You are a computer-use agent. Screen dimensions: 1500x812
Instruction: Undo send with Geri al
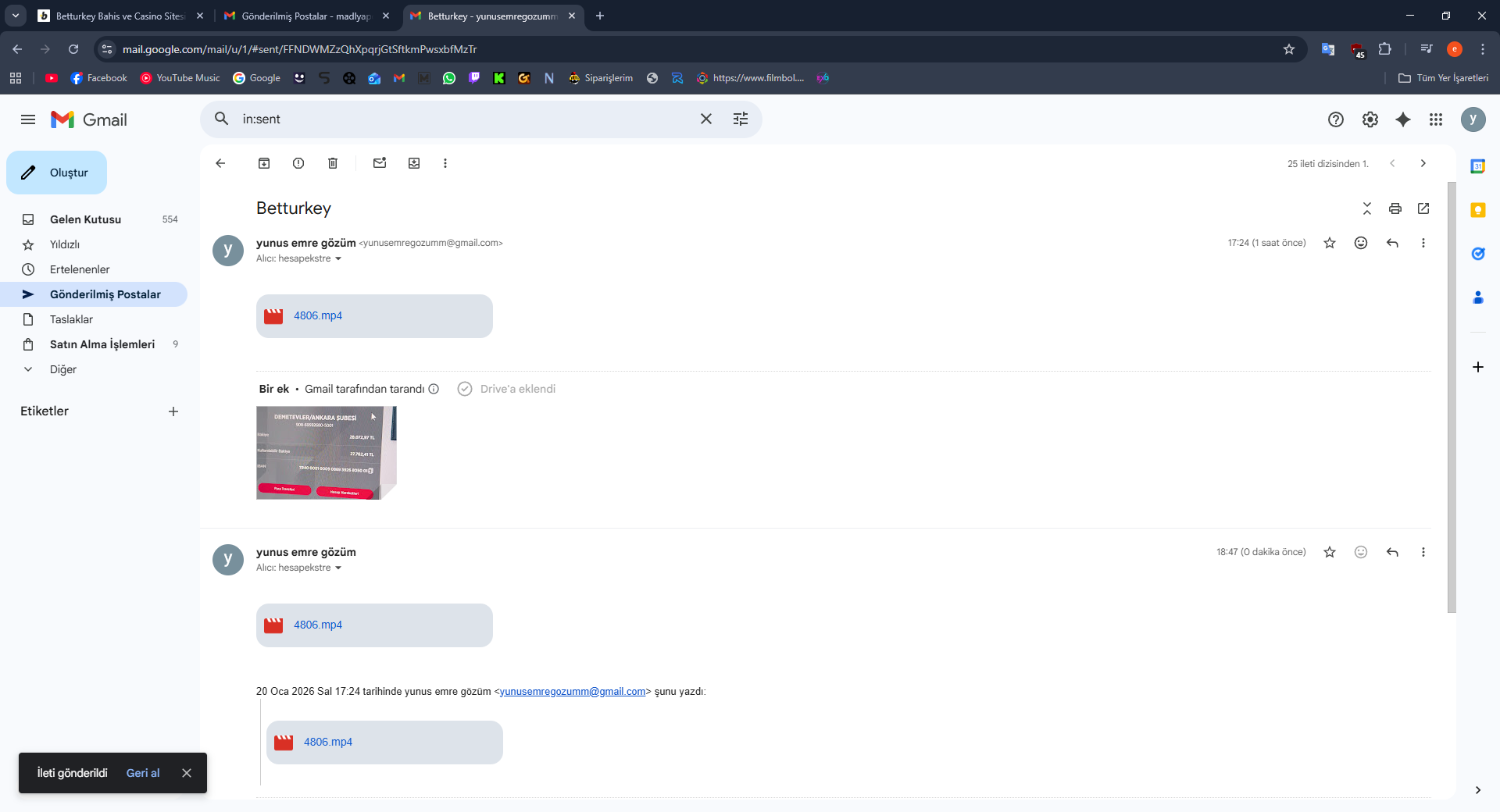pos(143,773)
